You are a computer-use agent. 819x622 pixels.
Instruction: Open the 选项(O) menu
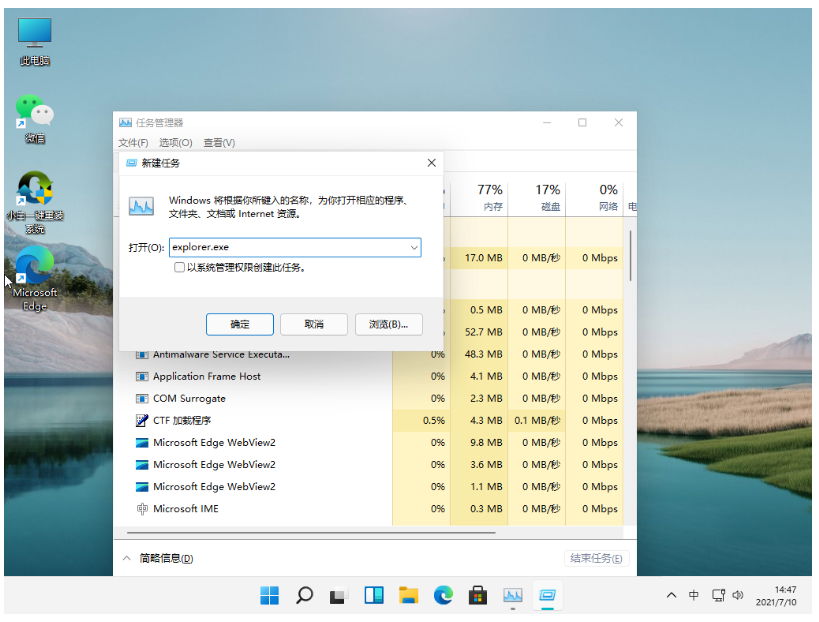[x=176, y=143]
